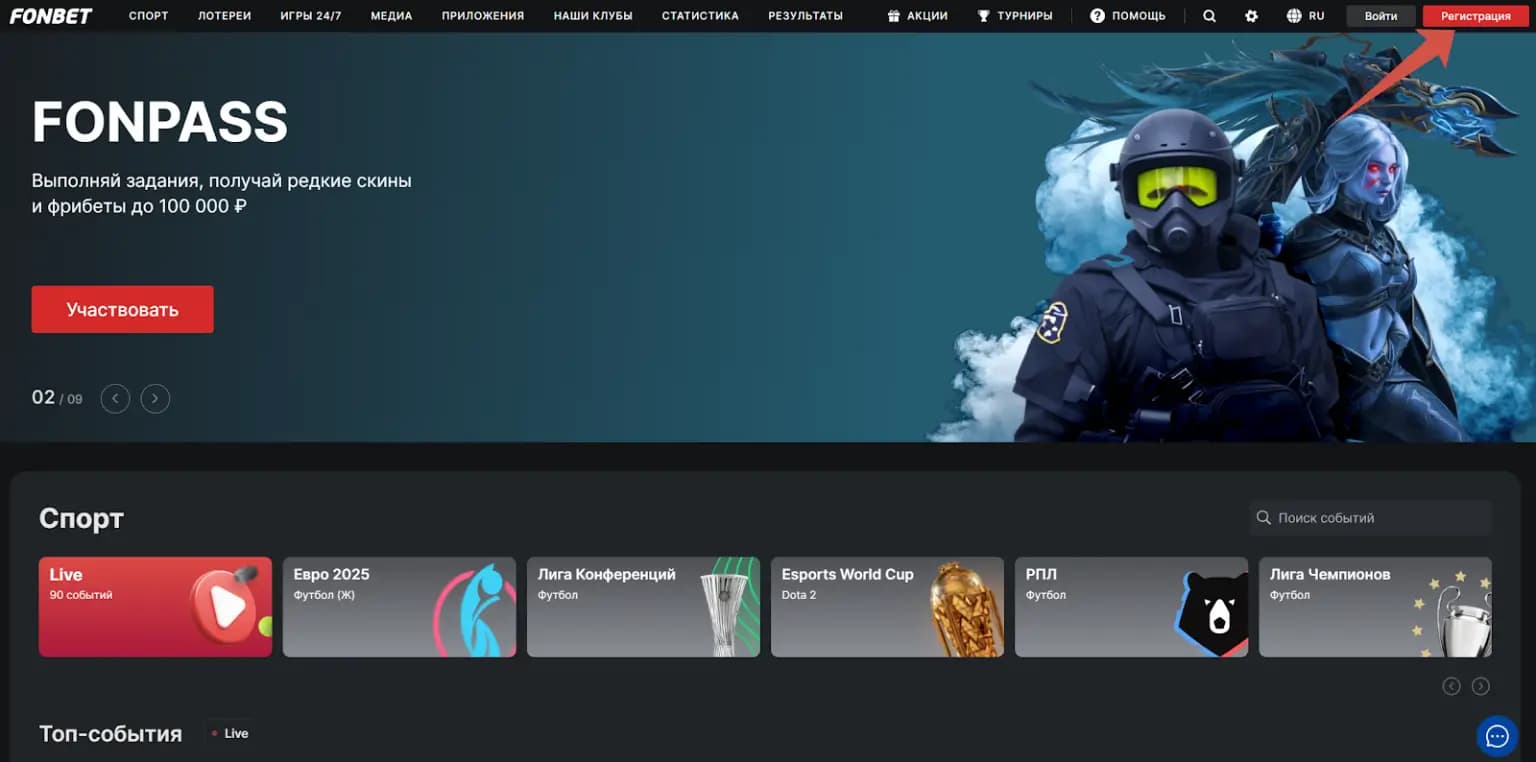Screen dimensions: 1536x762
Task: Focus the Поиск событий search field
Action: (1370, 518)
